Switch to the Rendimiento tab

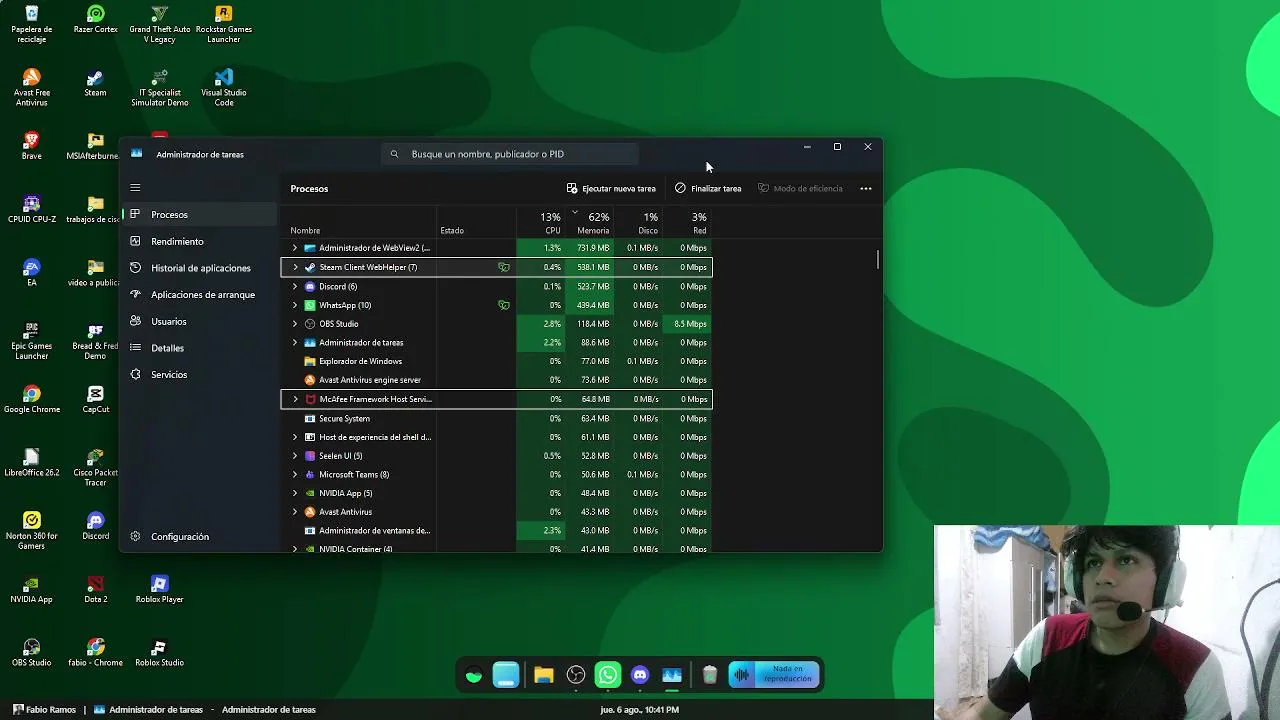tap(199, 241)
